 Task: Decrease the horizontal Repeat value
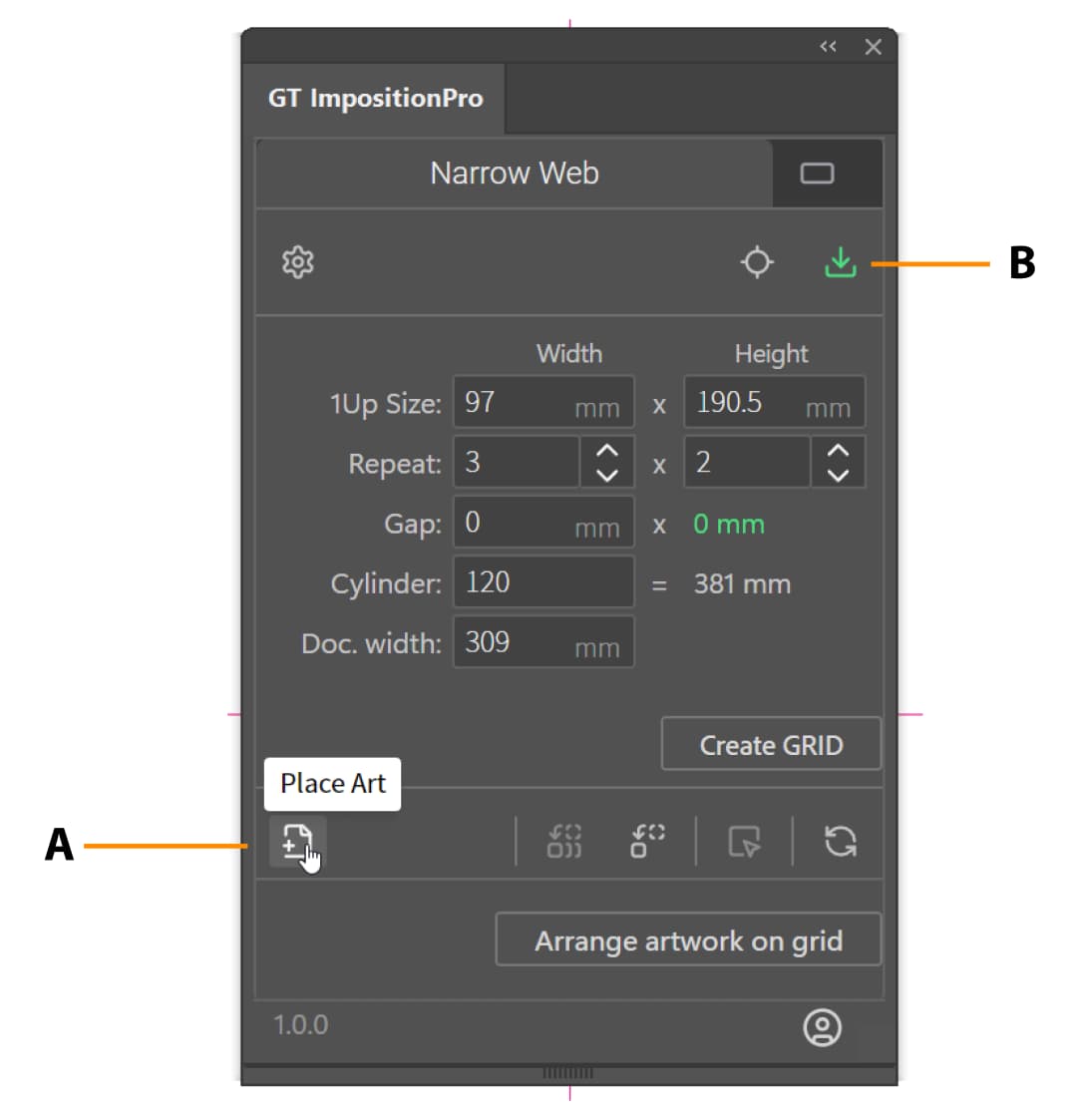606,474
